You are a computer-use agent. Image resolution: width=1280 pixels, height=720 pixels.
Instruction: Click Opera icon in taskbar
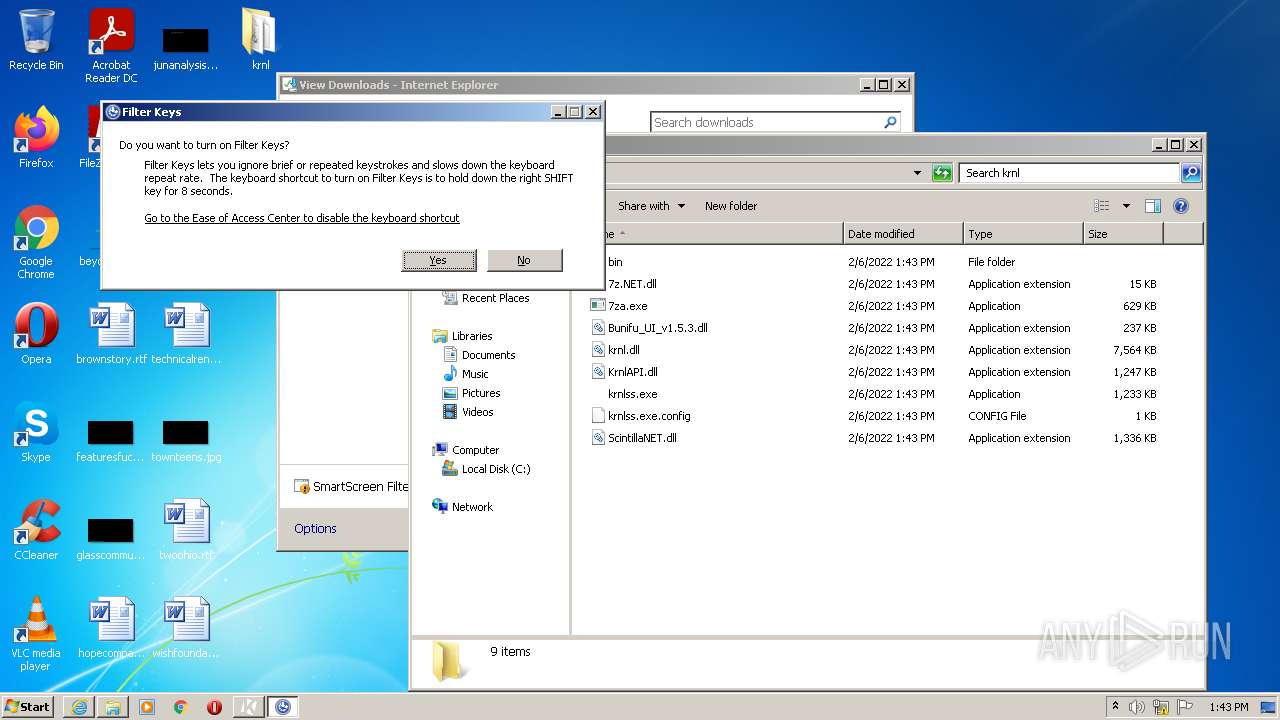pyautogui.click(x=214, y=707)
